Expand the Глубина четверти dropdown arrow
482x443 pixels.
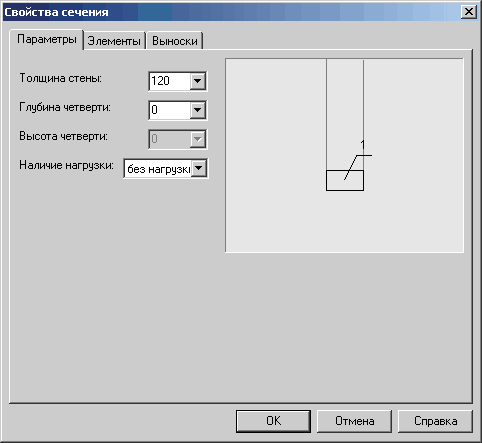(197, 110)
